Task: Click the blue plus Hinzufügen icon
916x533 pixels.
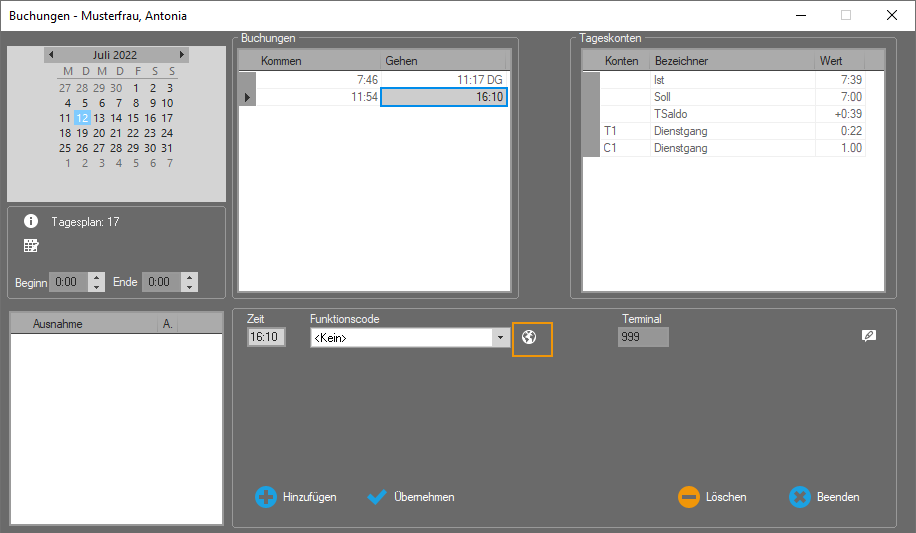Action: (265, 497)
